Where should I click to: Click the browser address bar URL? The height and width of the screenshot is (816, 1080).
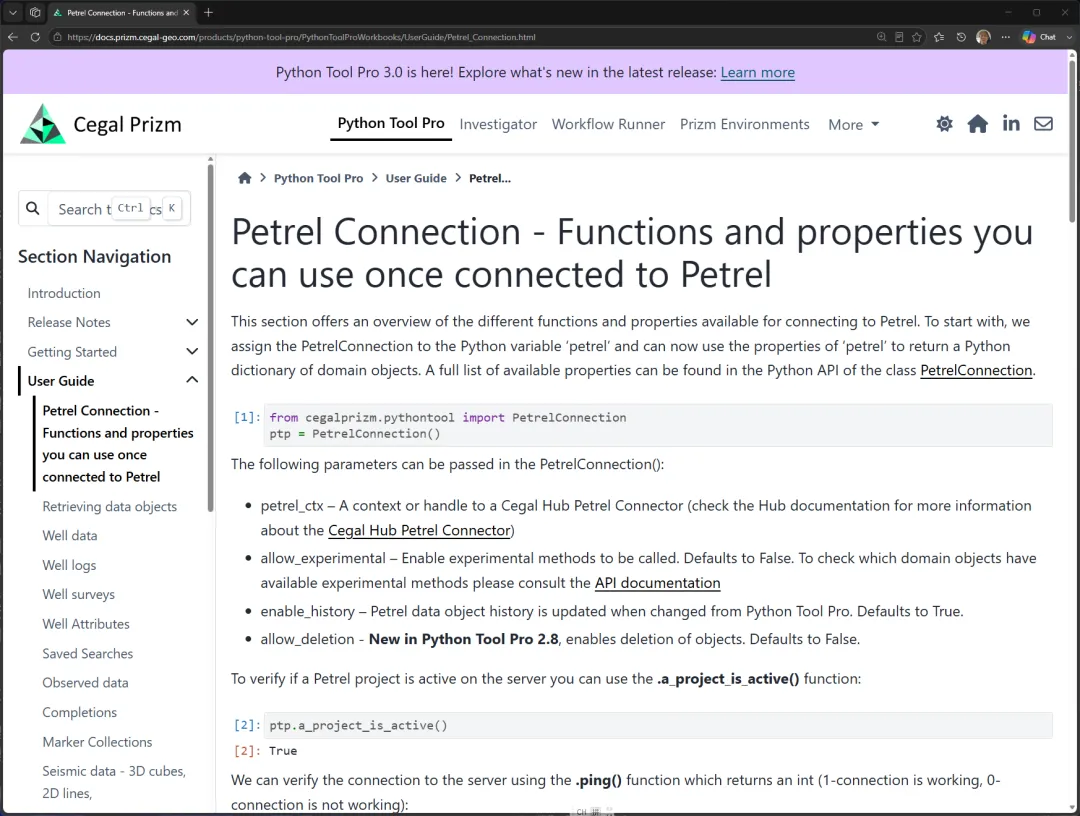[301, 37]
